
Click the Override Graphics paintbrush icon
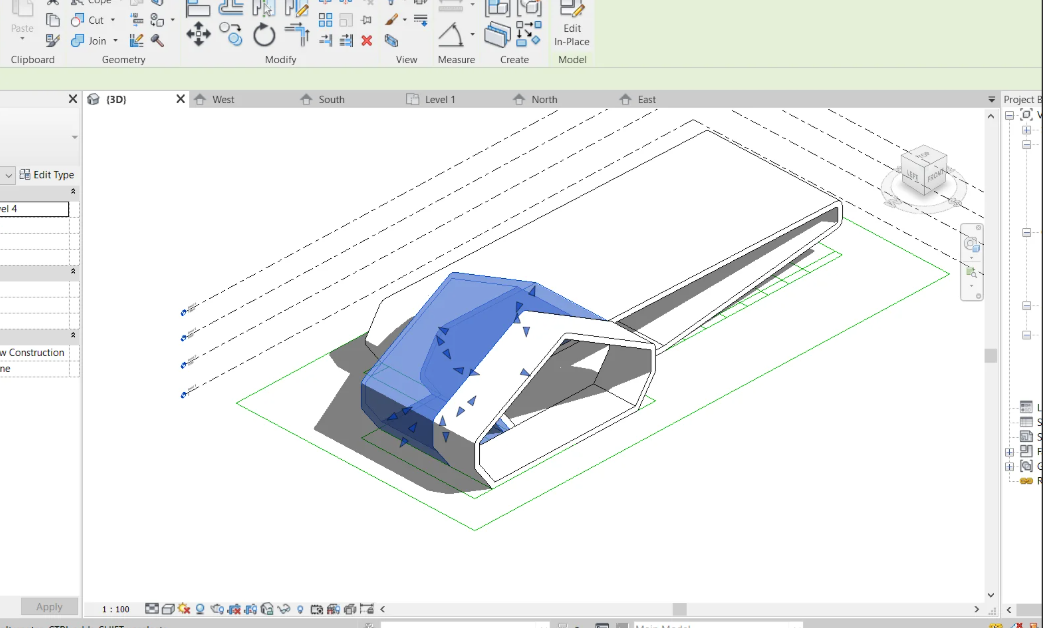pyautogui.click(x=391, y=20)
